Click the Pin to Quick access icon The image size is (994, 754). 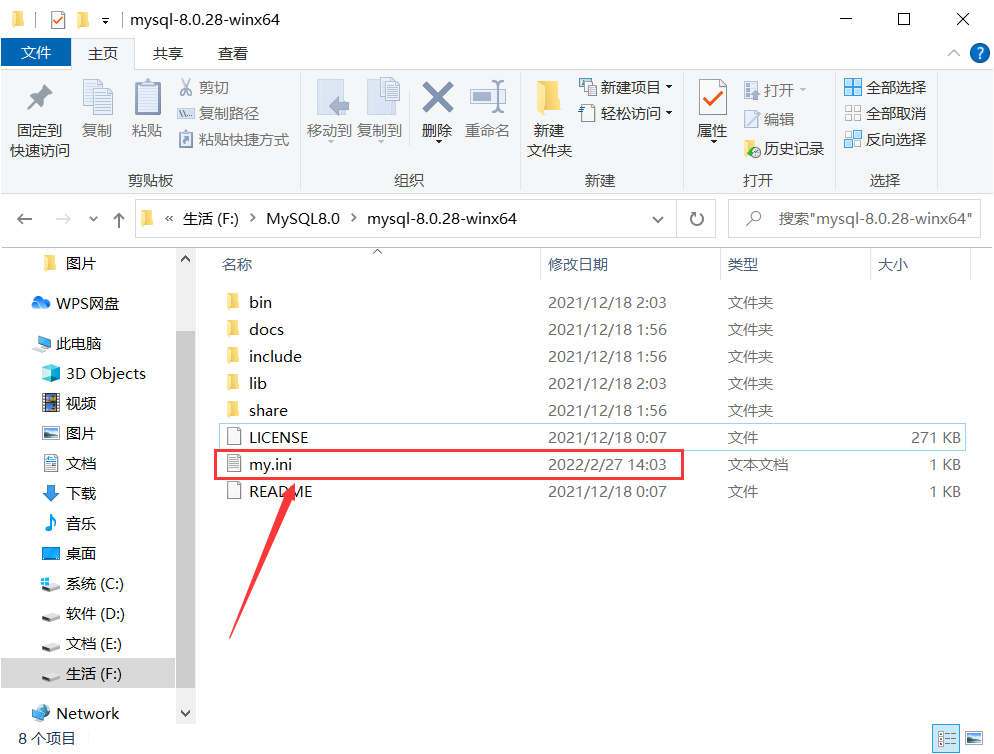coord(39,98)
